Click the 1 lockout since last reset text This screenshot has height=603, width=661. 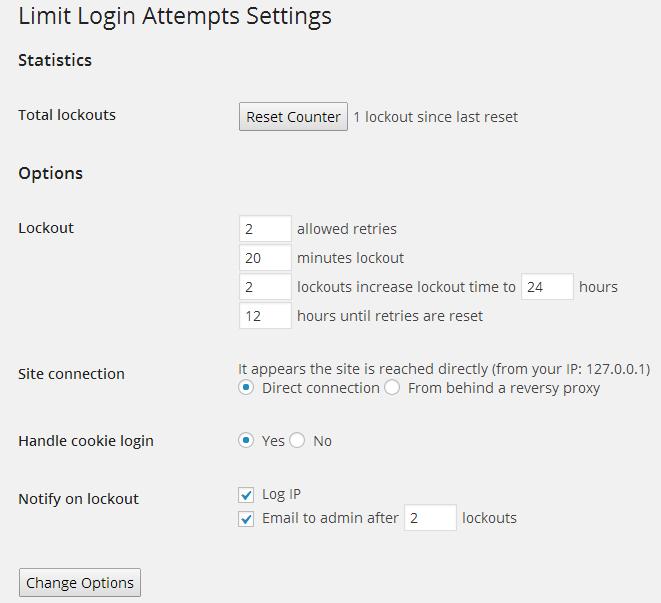(x=436, y=117)
